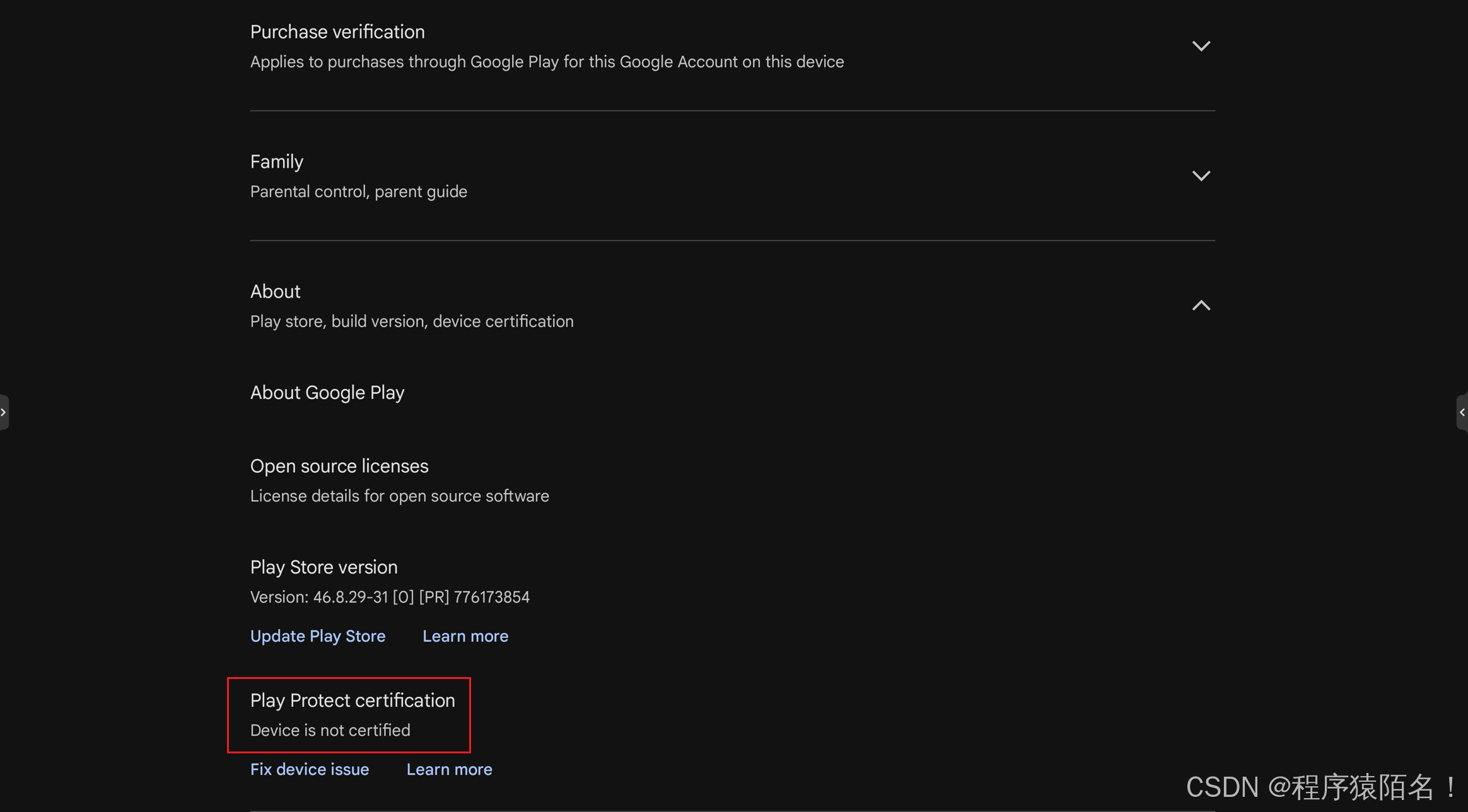1468x812 pixels.
Task: Click the Purchase verification heading
Action: click(x=337, y=32)
